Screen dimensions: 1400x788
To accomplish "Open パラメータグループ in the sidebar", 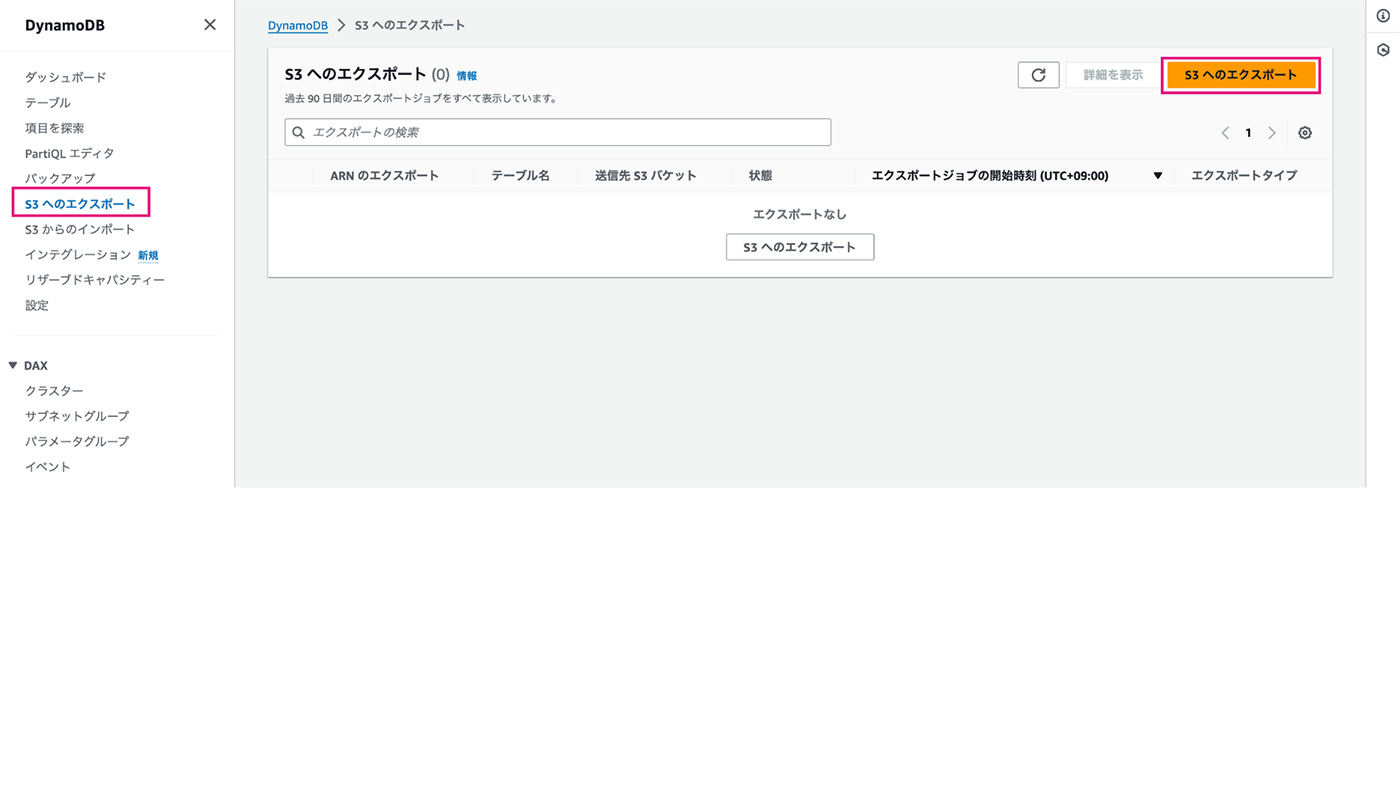I will point(77,441).
